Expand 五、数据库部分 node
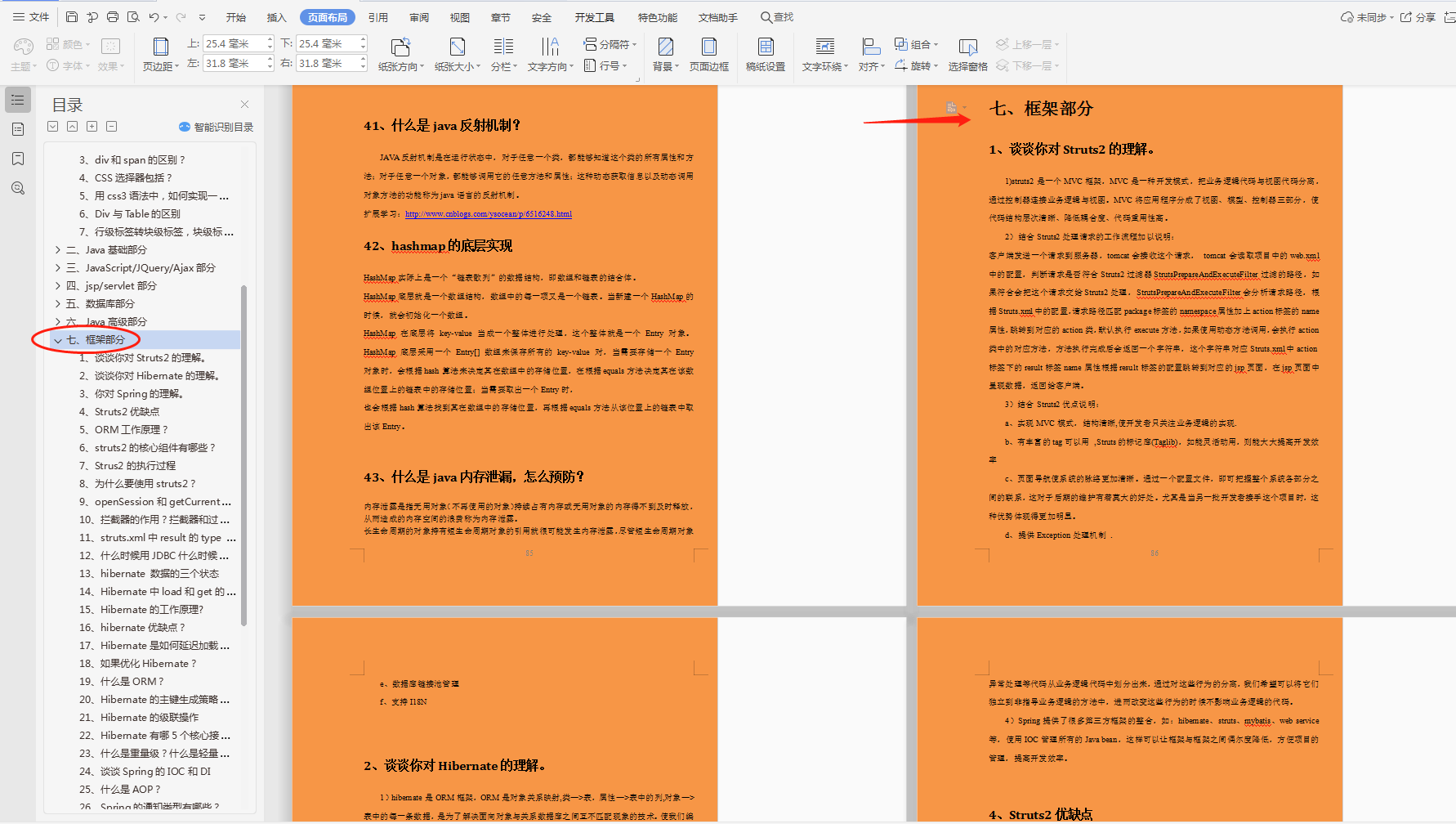Image resolution: width=1456 pixels, height=824 pixels. tap(58, 304)
